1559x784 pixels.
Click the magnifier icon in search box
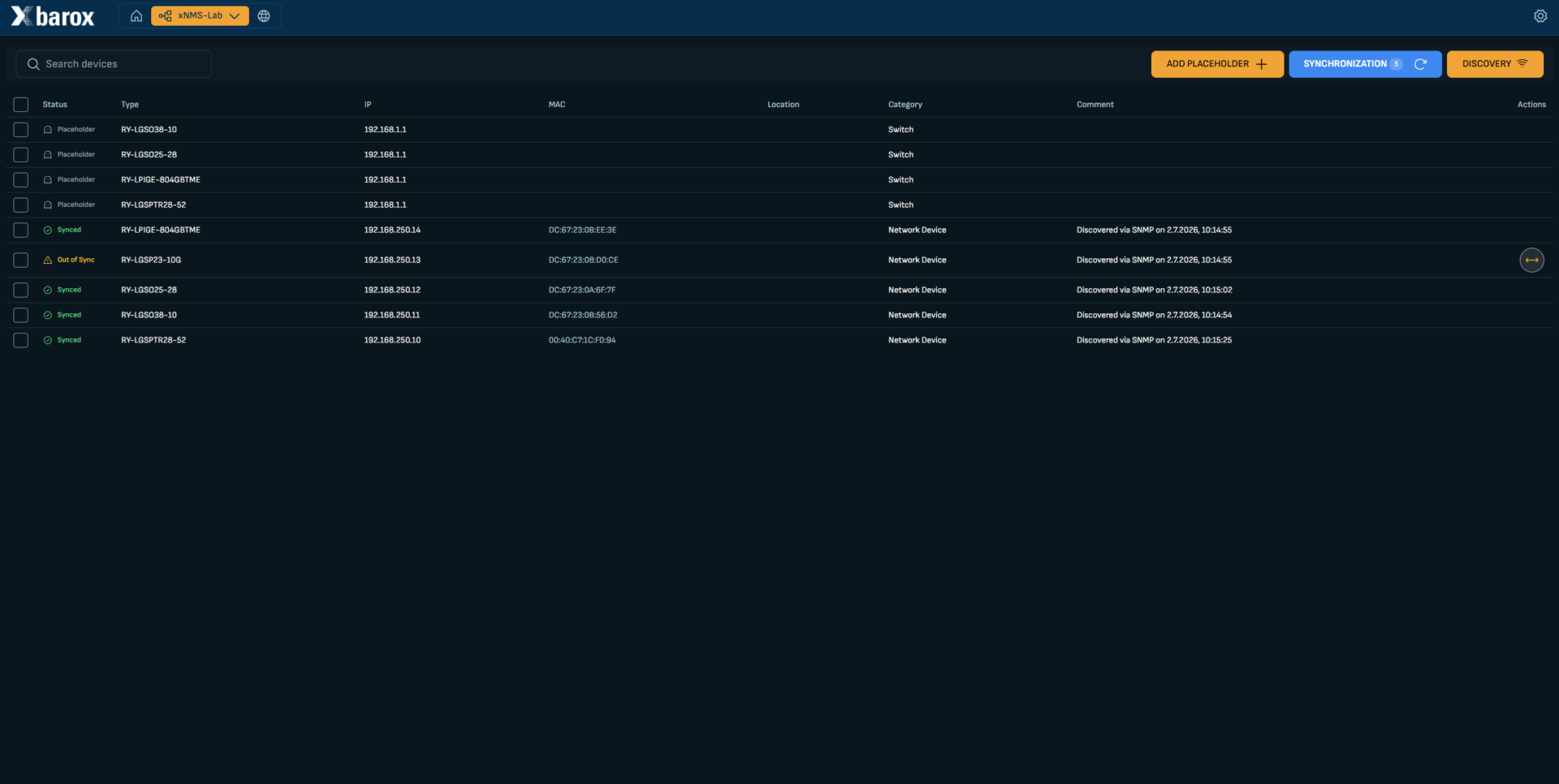pyautogui.click(x=33, y=64)
